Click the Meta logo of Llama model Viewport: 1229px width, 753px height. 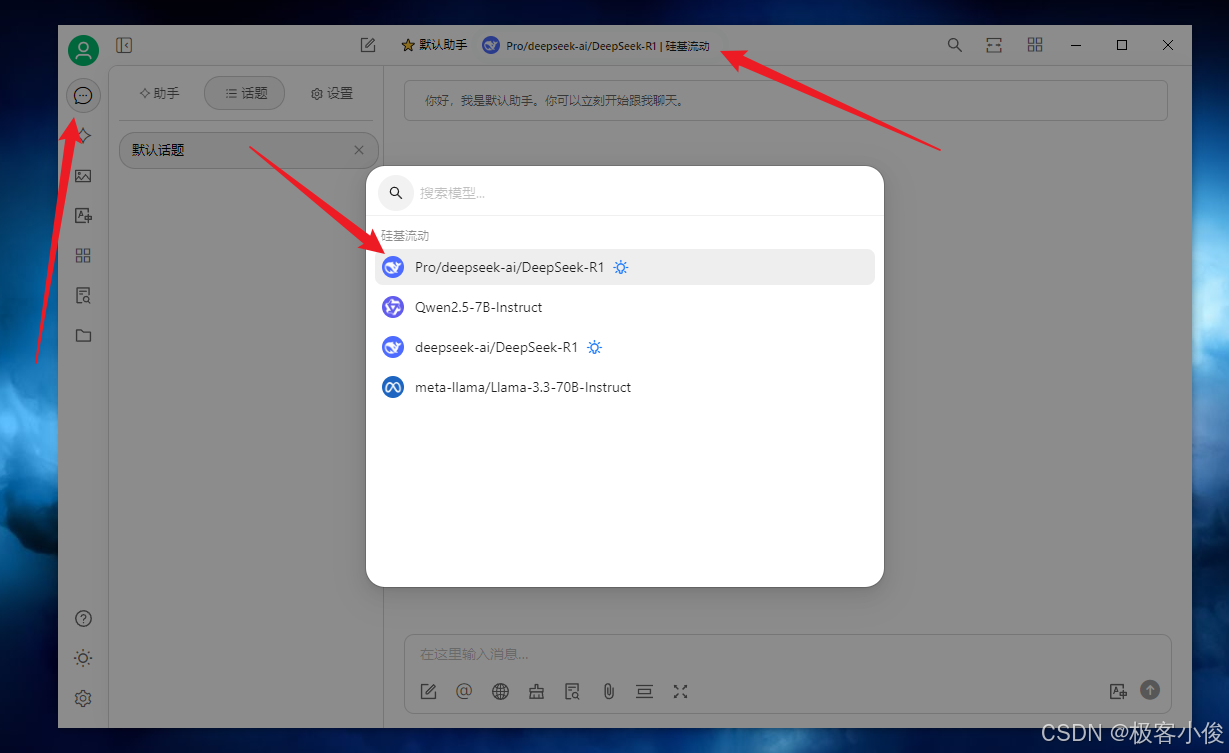393,387
